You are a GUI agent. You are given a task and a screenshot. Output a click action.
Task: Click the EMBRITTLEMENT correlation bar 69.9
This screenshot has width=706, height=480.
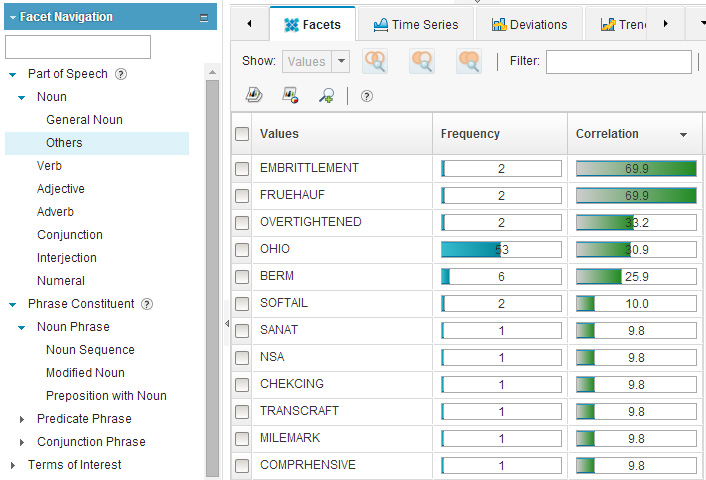[636, 168]
